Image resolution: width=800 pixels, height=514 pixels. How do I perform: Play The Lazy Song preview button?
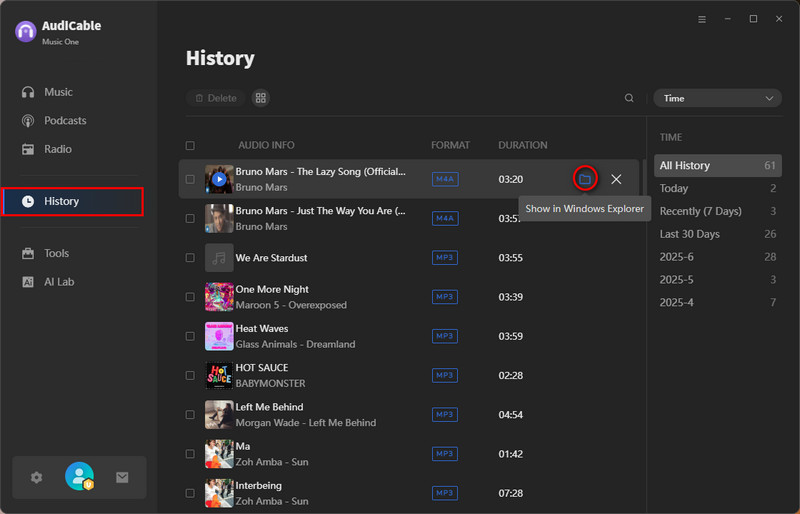point(219,179)
